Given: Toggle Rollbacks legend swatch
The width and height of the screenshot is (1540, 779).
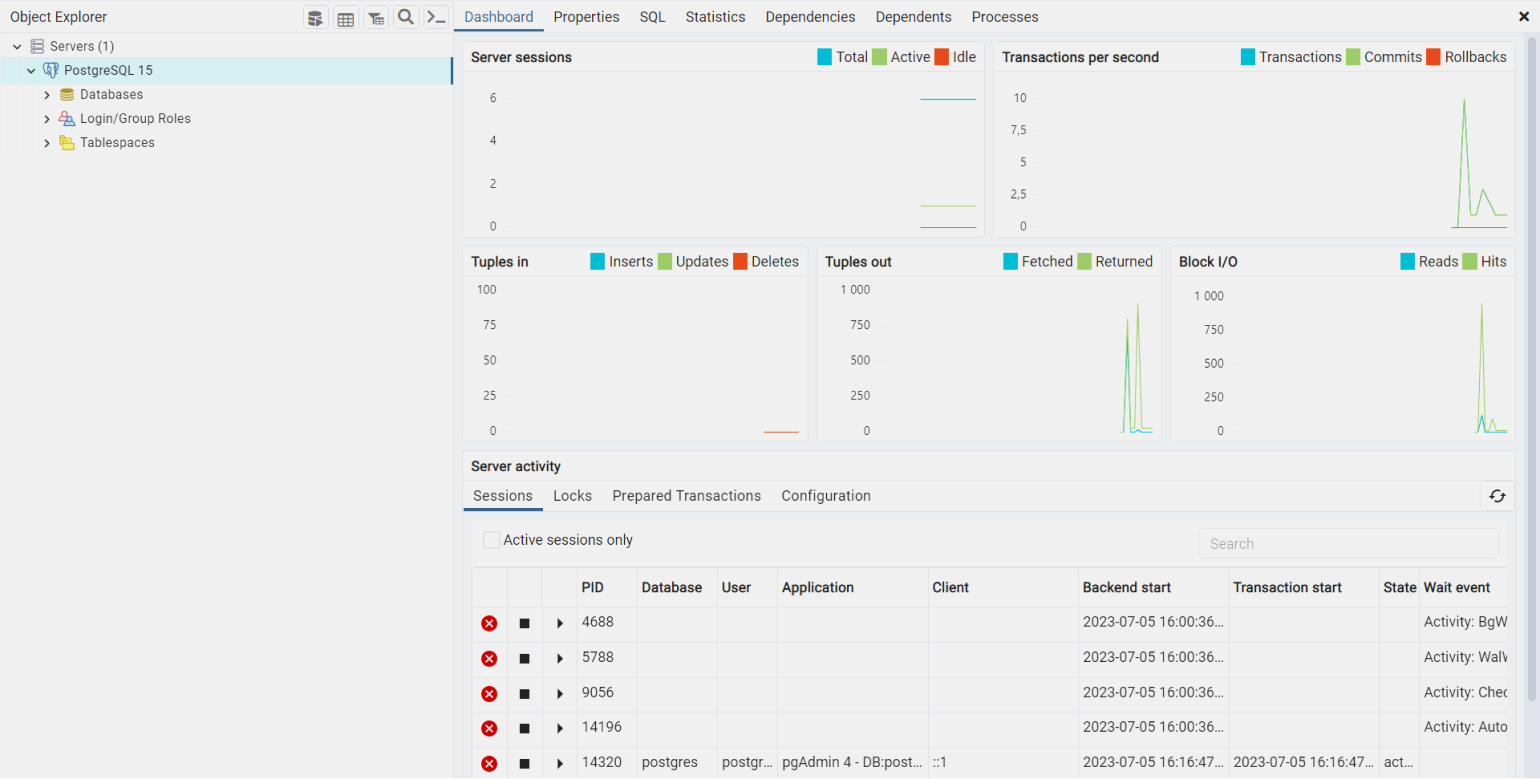Looking at the screenshot, I should [1433, 57].
